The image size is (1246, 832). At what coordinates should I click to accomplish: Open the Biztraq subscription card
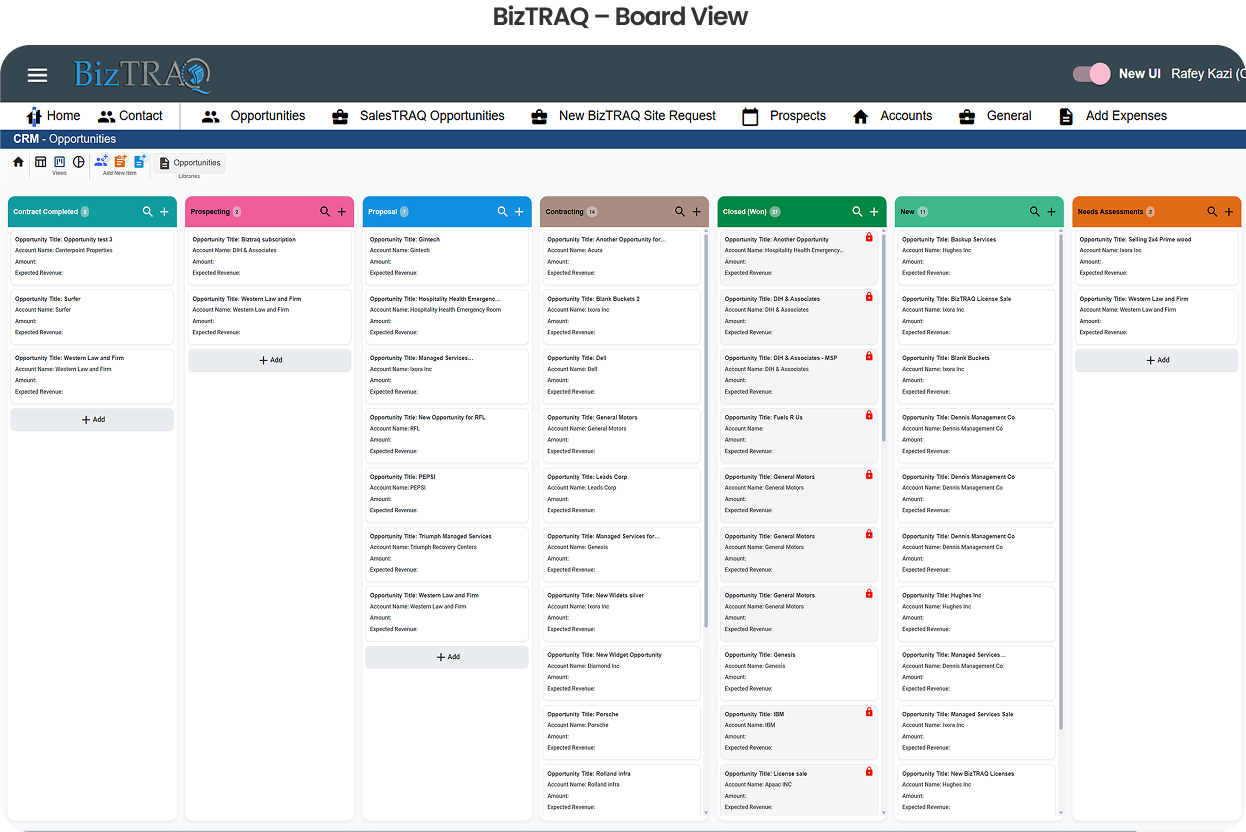tap(270, 256)
